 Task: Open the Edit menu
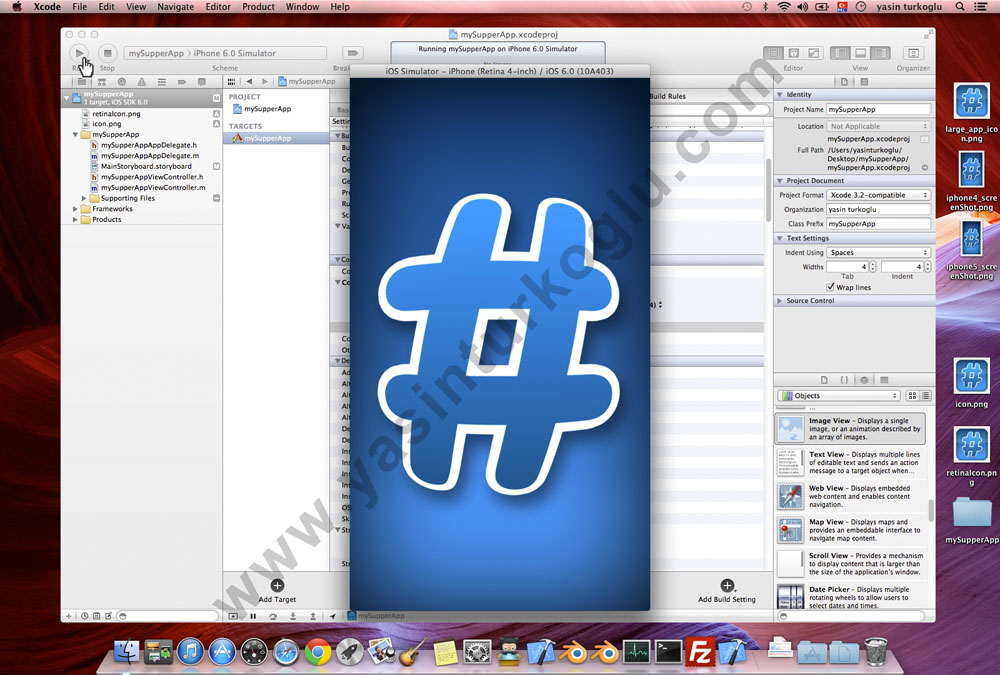[107, 7]
